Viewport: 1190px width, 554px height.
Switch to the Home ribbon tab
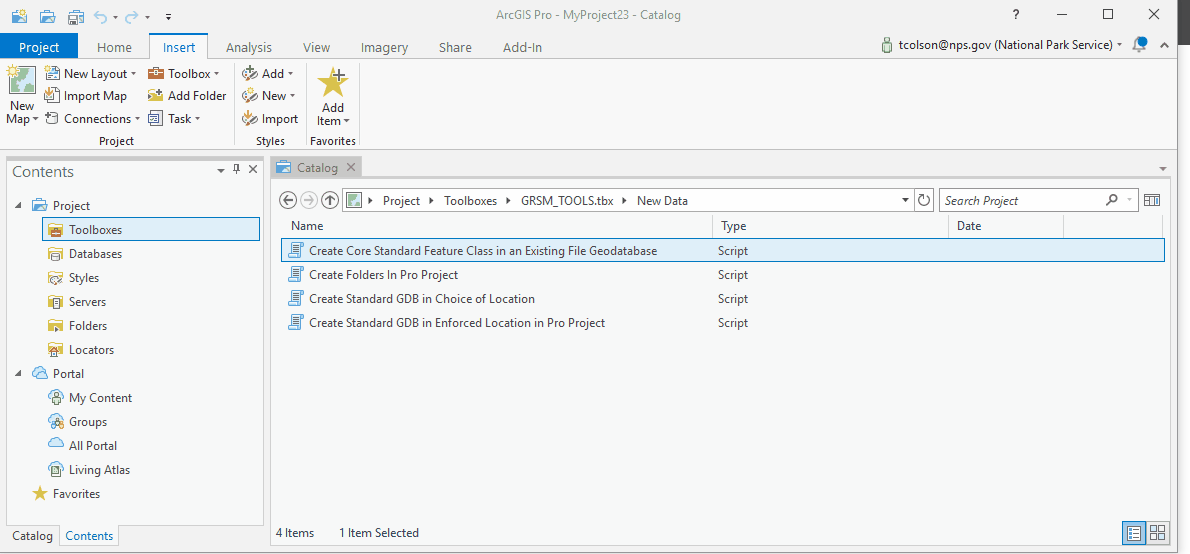[x=115, y=47]
